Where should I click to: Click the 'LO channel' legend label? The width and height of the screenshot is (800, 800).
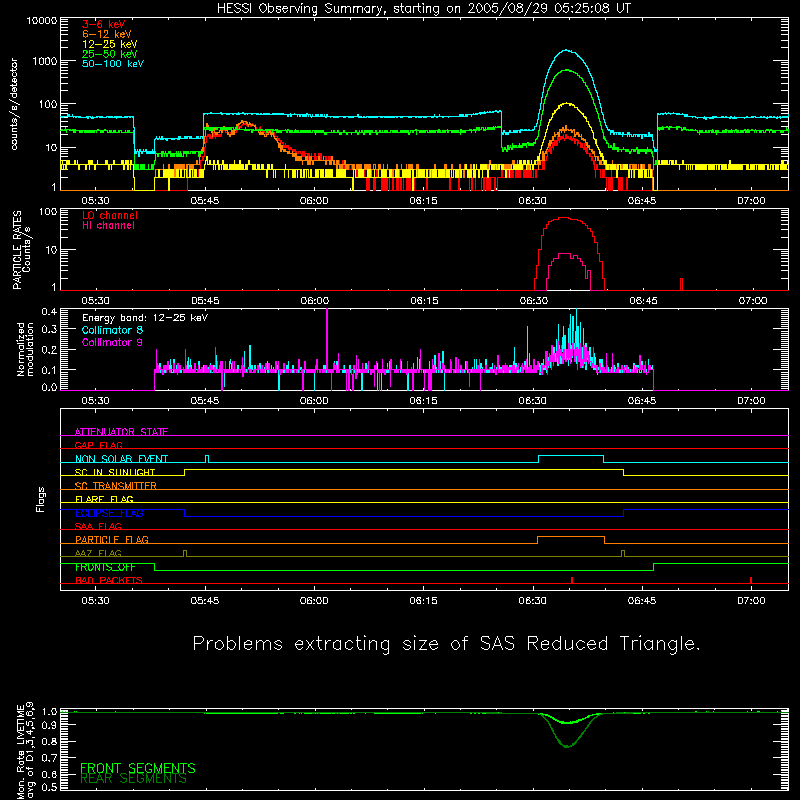click(x=110, y=215)
